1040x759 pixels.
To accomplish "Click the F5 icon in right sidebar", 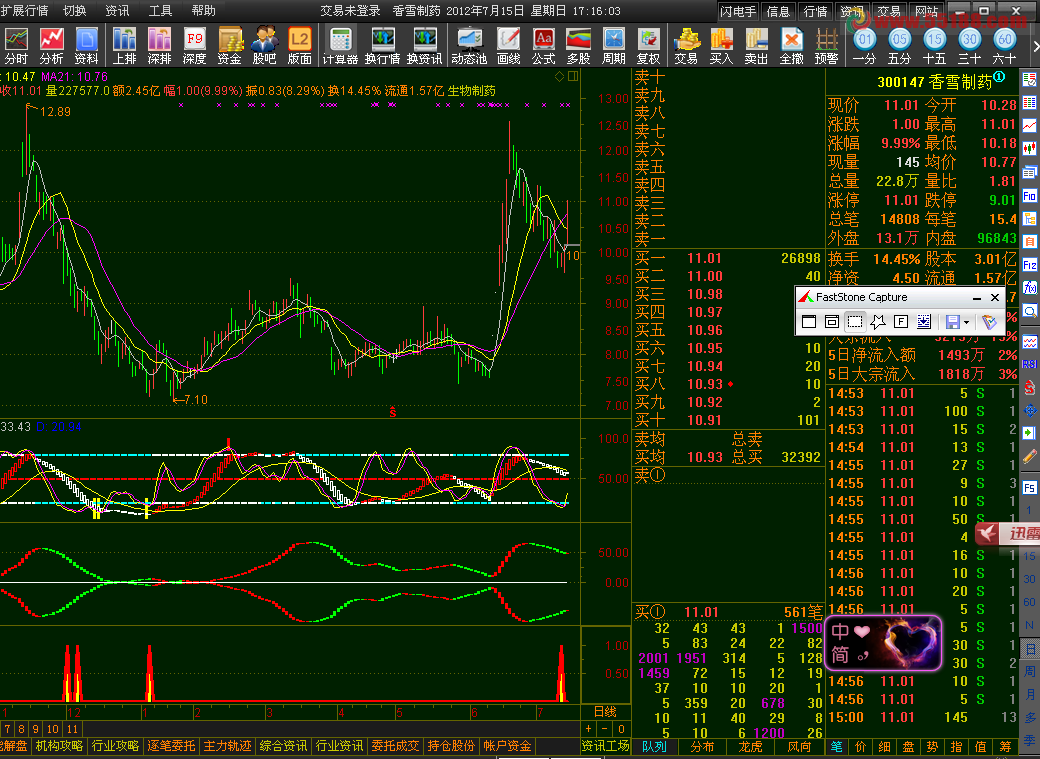I will click(x=1029, y=488).
